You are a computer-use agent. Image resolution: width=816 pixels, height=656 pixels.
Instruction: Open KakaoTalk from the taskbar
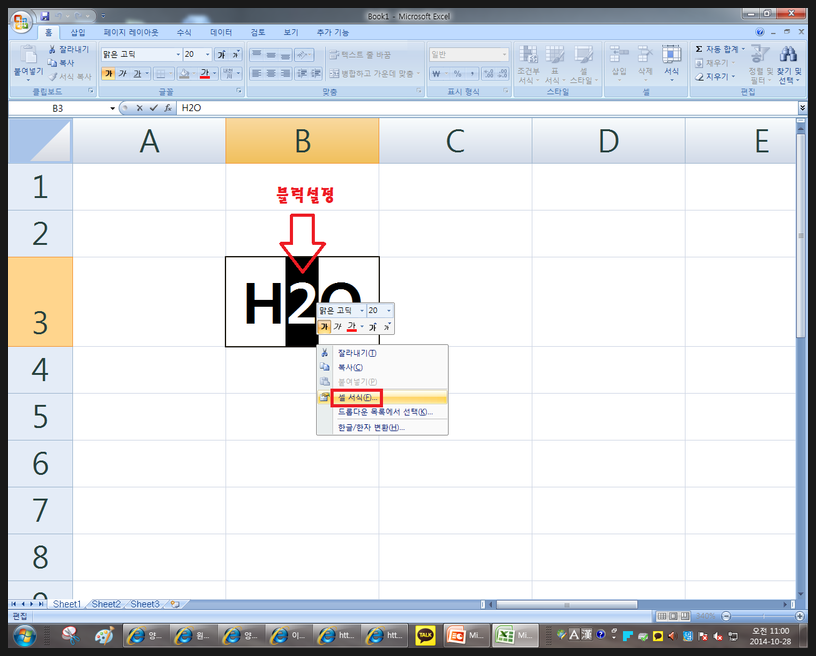[425, 636]
